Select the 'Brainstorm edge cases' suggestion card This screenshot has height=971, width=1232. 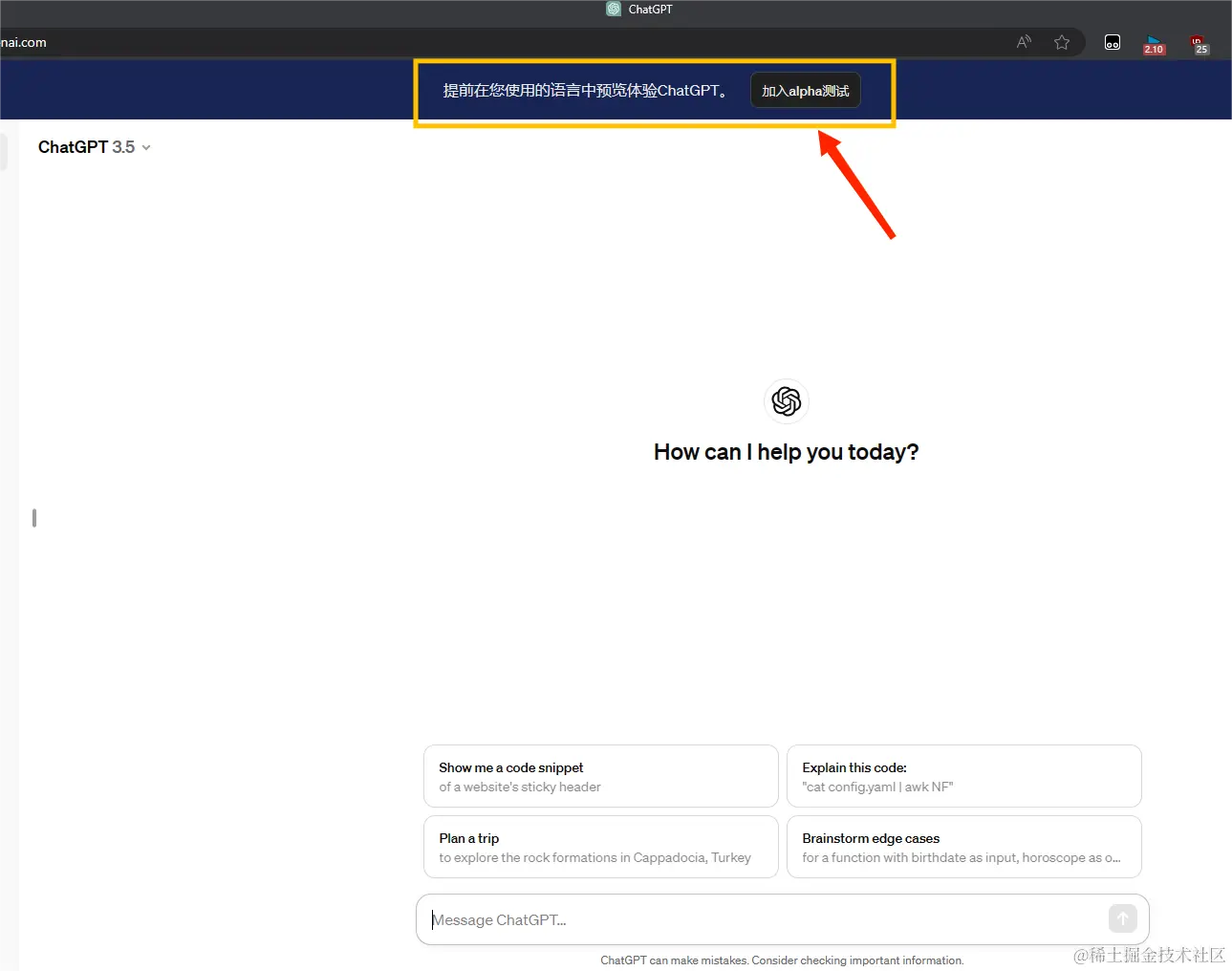(x=964, y=847)
